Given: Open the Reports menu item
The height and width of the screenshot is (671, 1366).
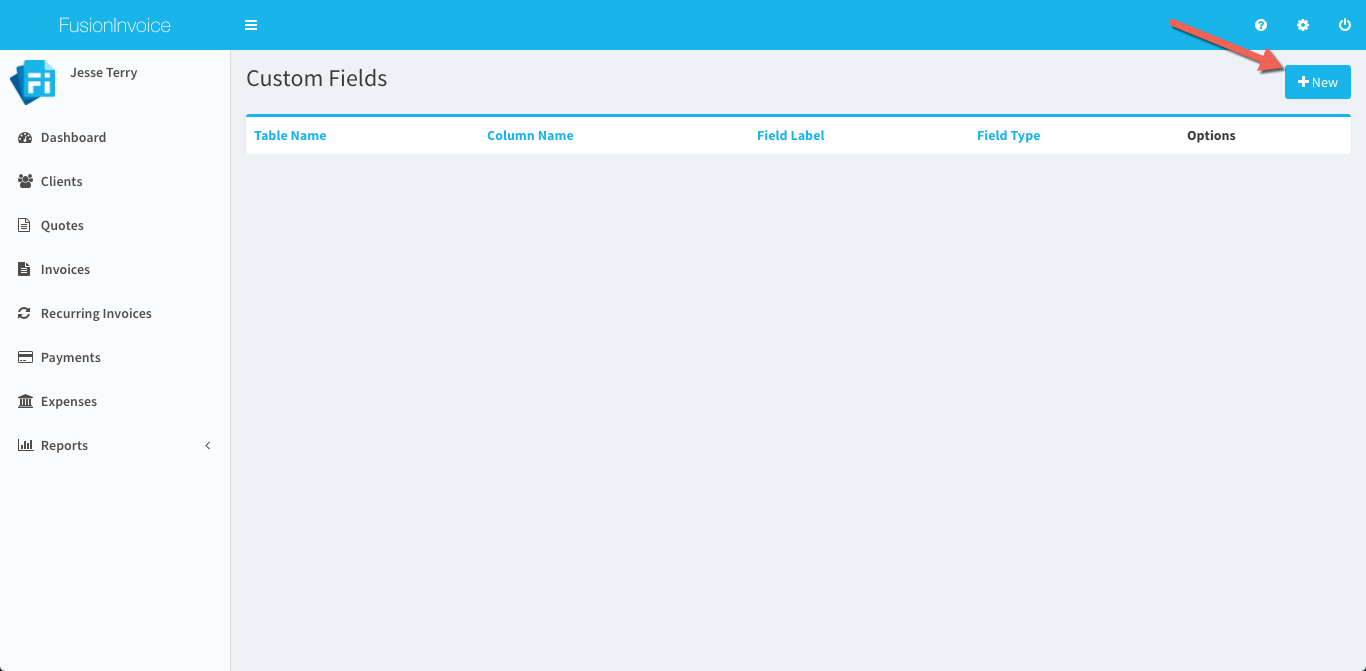Looking at the screenshot, I should [x=64, y=445].
